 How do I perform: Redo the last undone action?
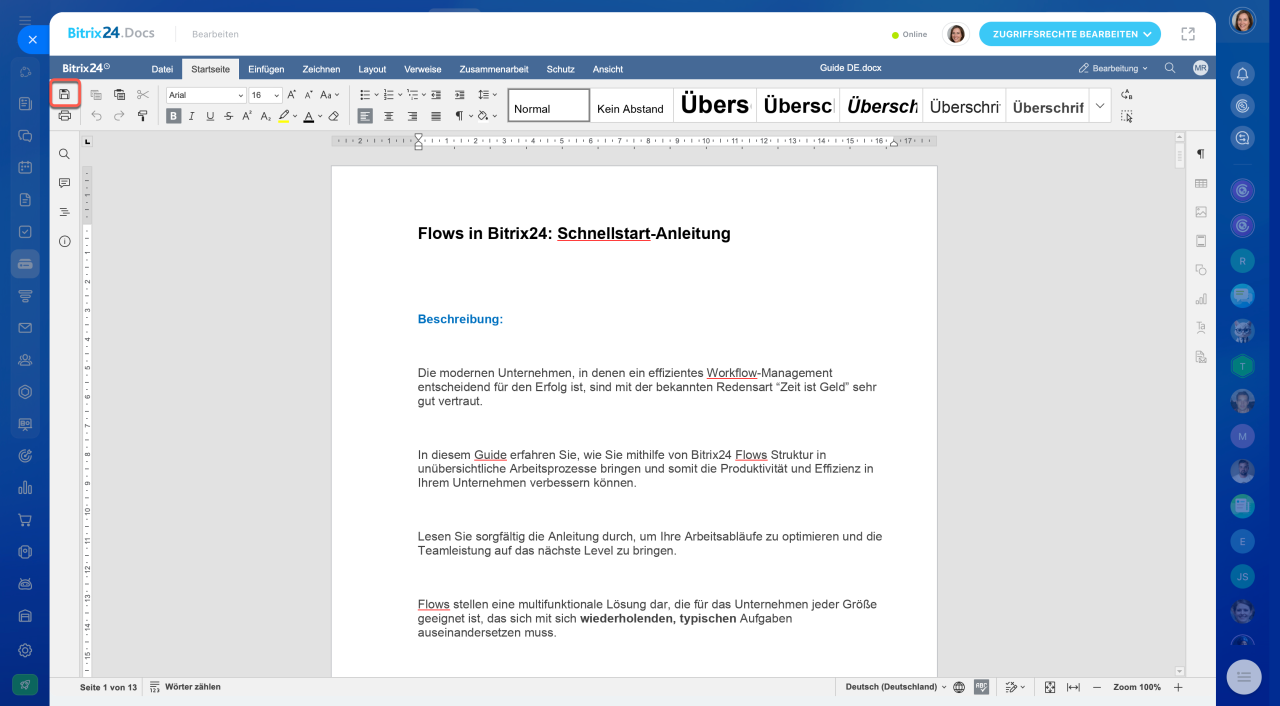click(119, 116)
